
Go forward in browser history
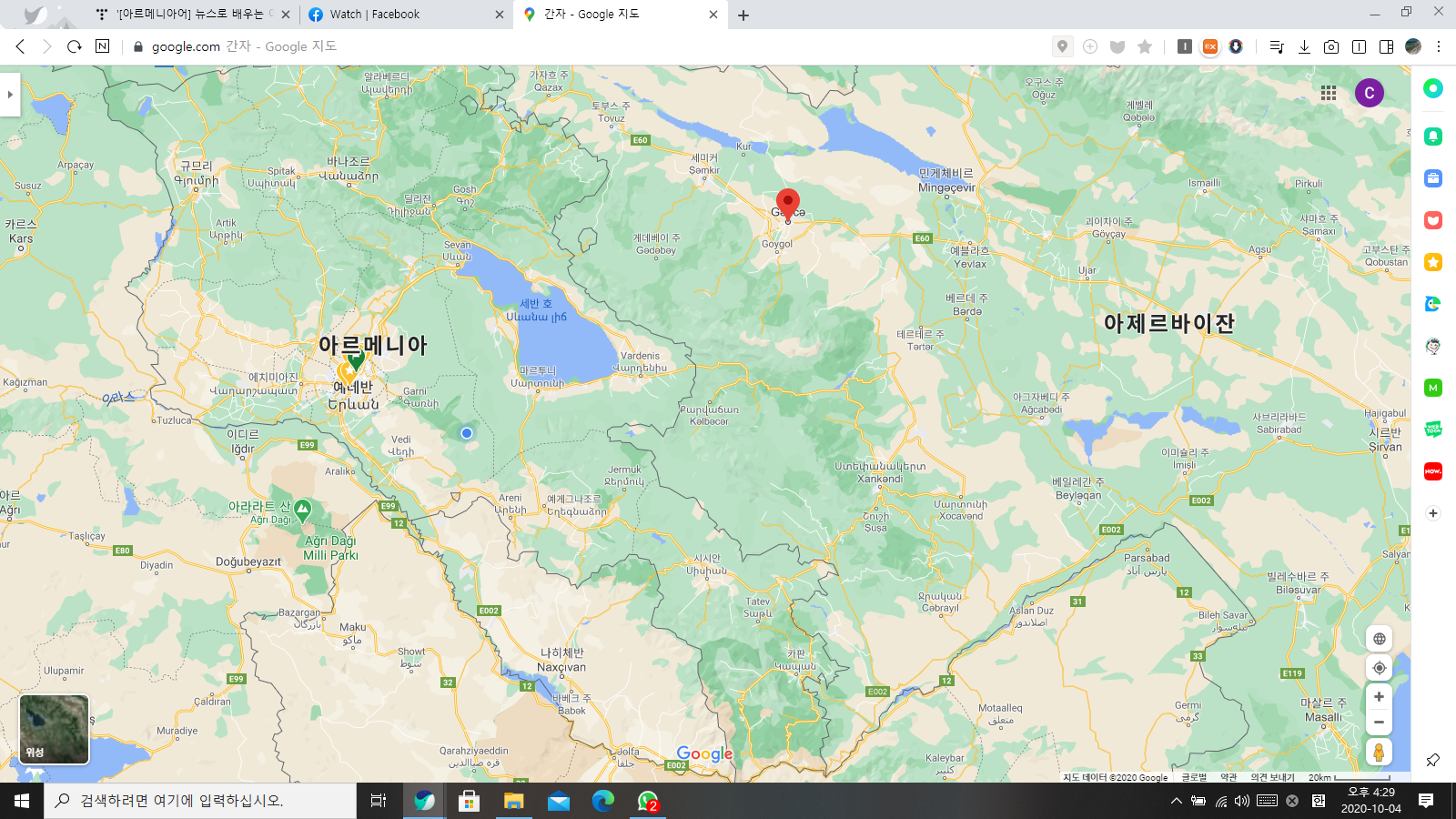click(47, 46)
